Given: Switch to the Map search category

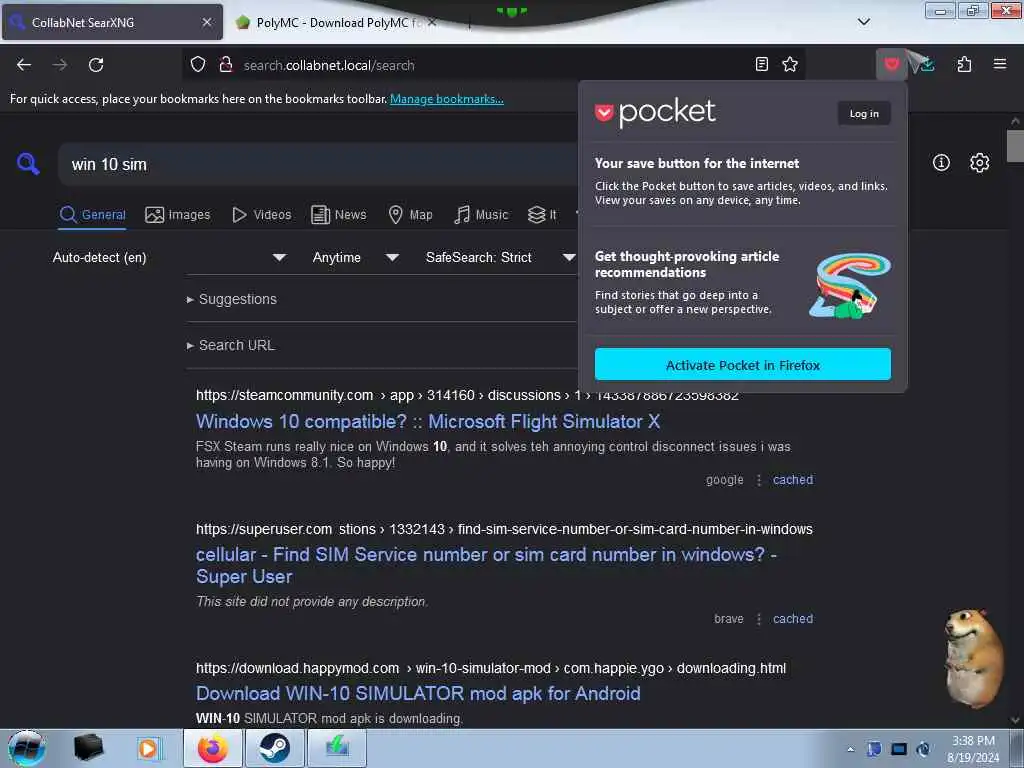Looking at the screenshot, I should (410, 215).
